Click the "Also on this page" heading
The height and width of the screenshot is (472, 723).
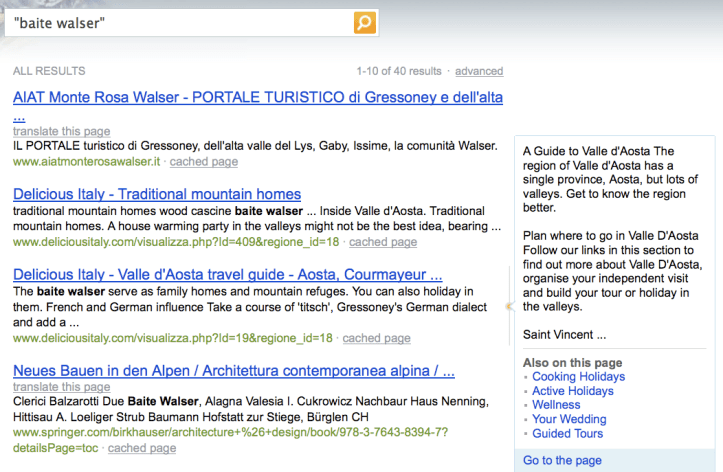[x=572, y=363]
